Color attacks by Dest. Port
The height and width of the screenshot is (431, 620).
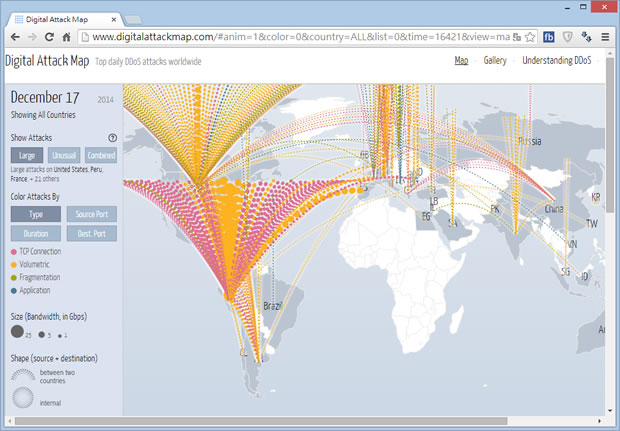pos(91,233)
